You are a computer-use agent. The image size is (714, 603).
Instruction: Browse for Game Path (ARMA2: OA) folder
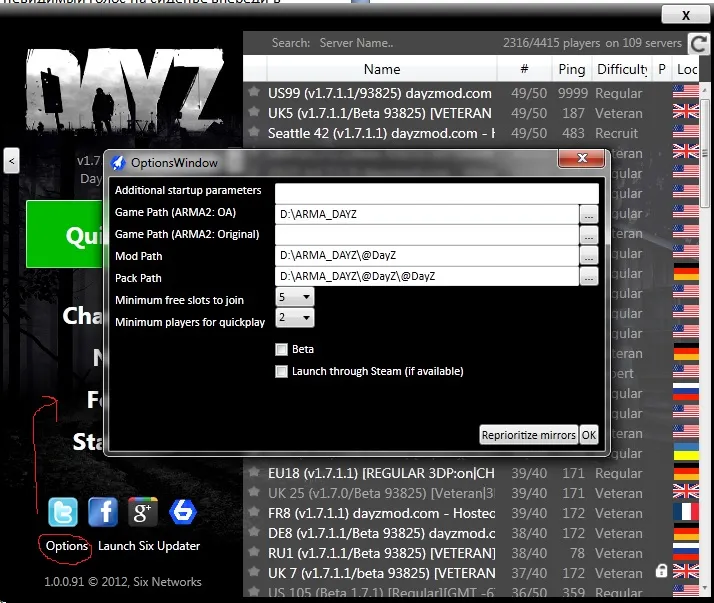(x=589, y=214)
